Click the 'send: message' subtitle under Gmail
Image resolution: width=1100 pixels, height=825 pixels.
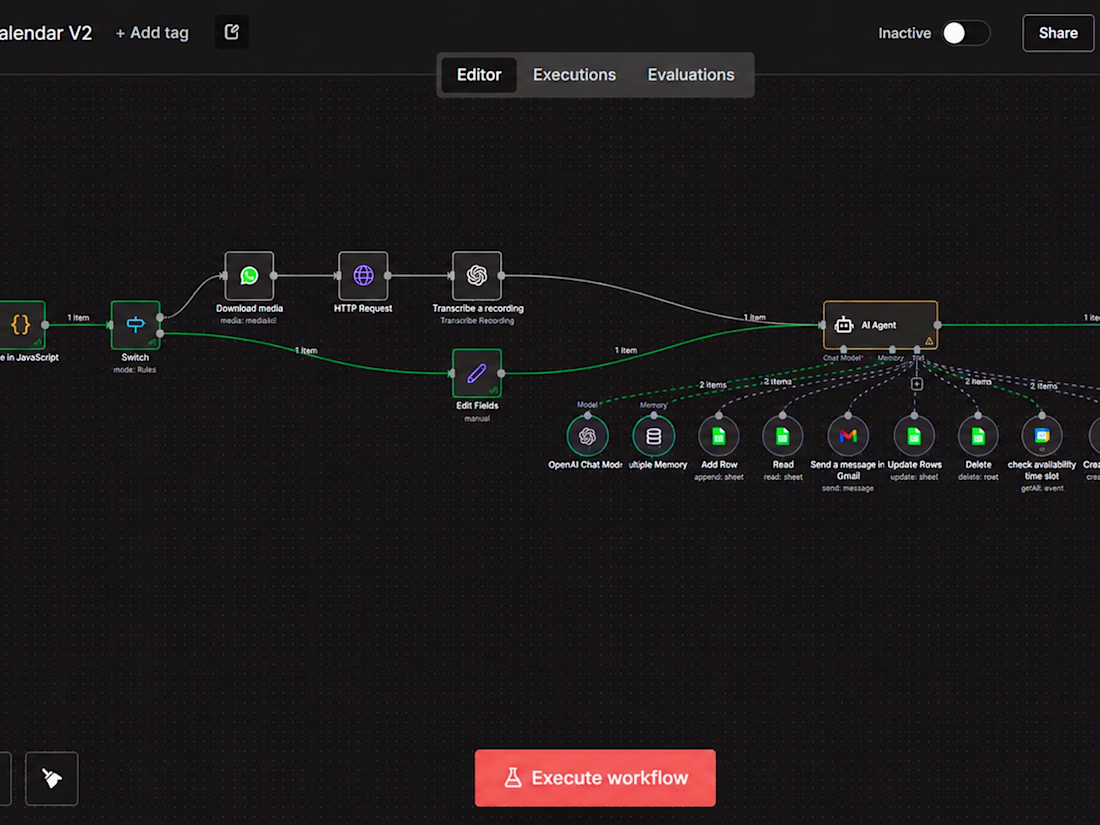pyautogui.click(x=847, y=488)
